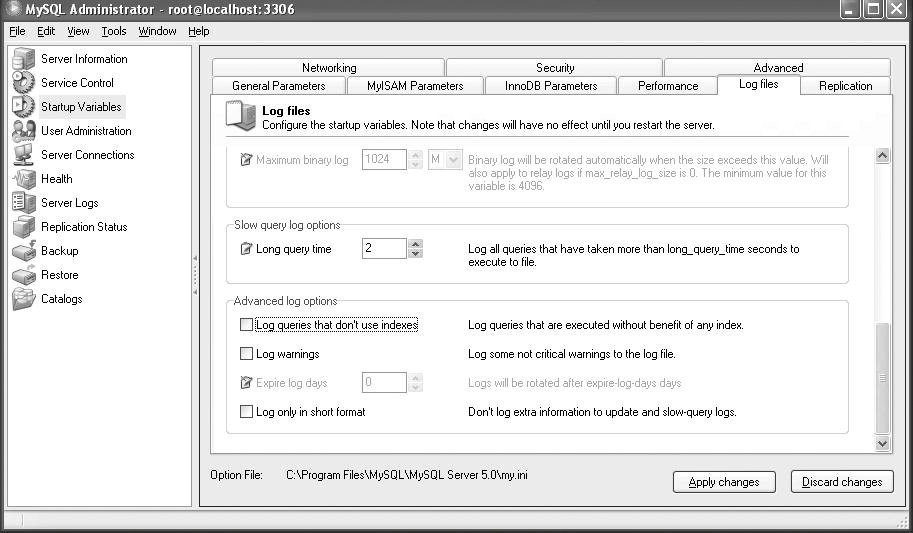Switch to the Performance tab

click(668, 86)
